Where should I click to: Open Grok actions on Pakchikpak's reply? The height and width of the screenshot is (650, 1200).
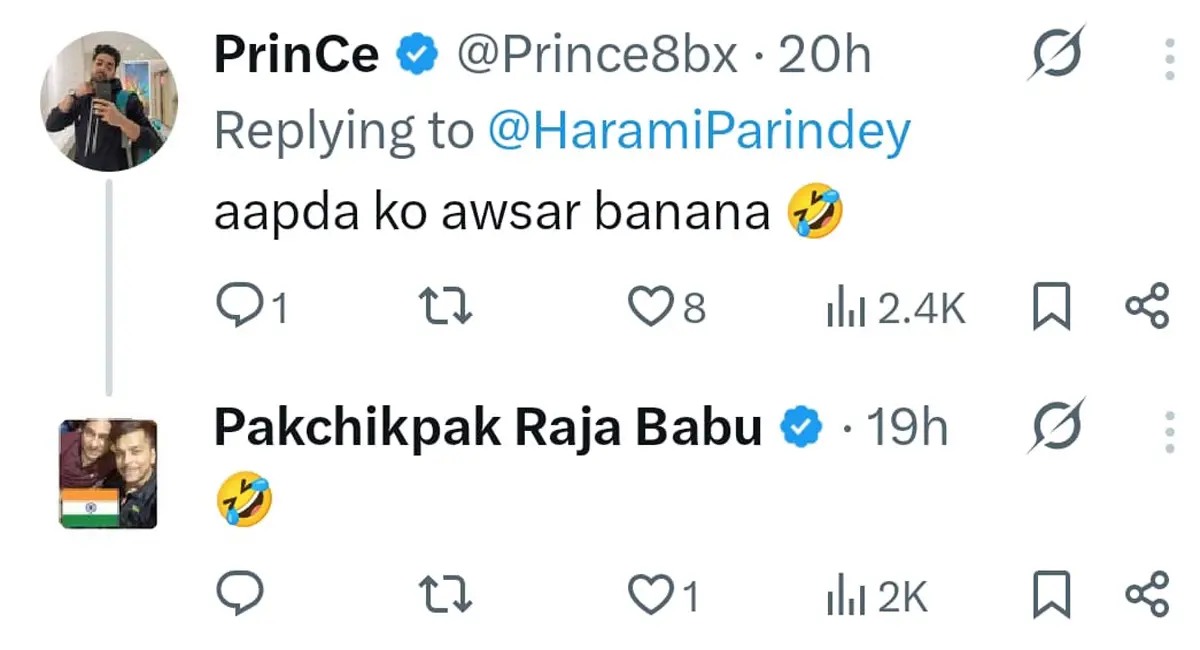(x=1057, y=425)
